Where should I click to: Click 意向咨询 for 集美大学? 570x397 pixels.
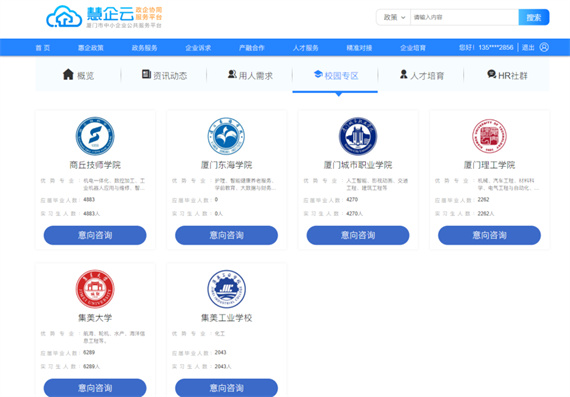coord(95,388)
